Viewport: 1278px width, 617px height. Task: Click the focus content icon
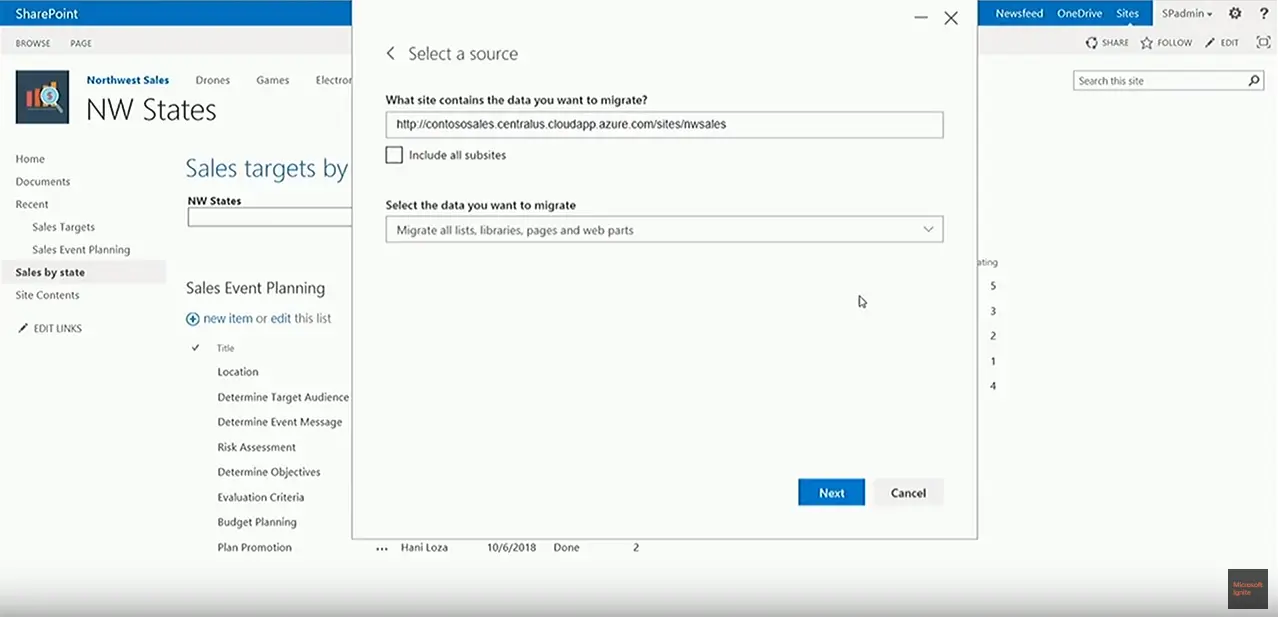1263,43
